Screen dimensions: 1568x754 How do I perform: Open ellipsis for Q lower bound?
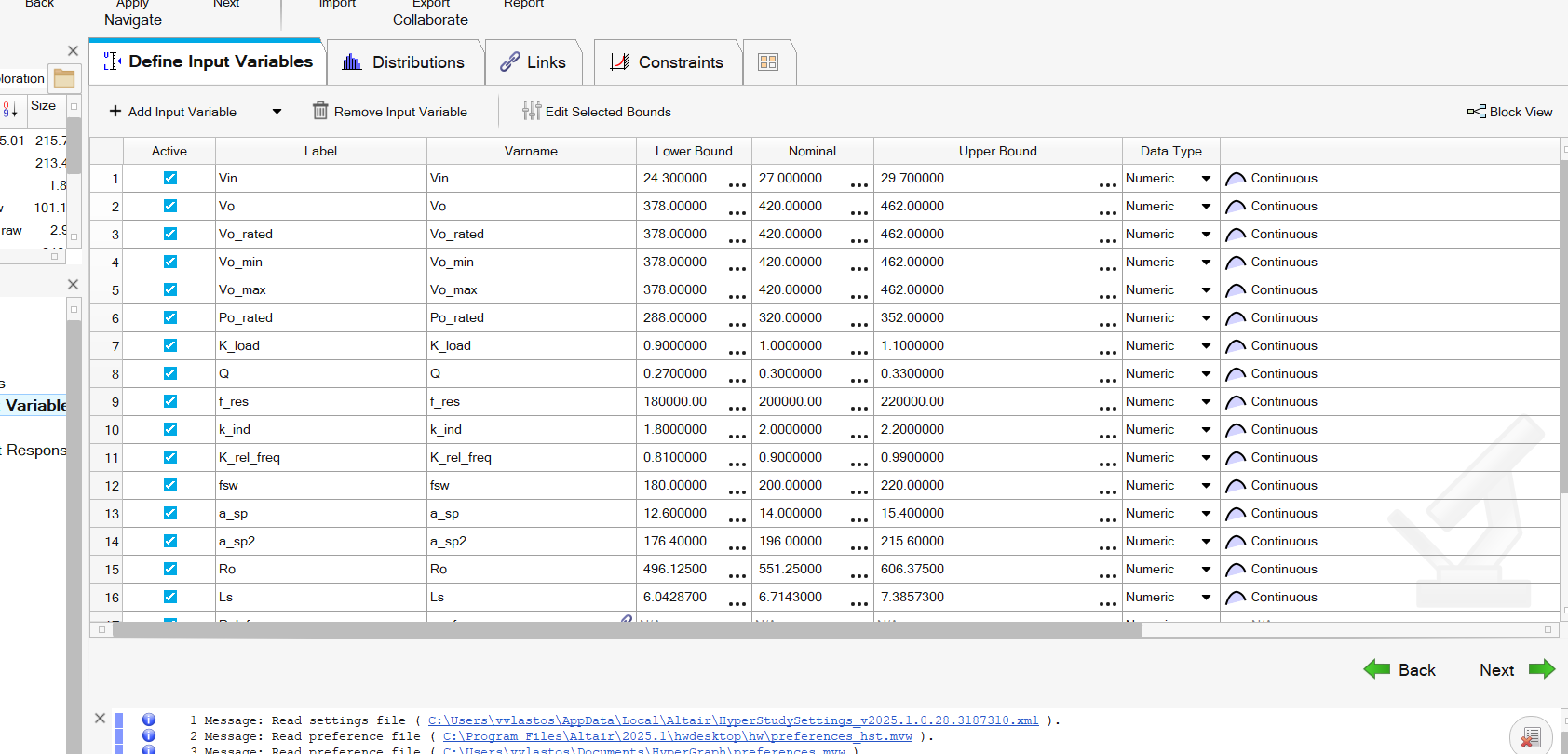pyautogui.click(x=737, y=380)
